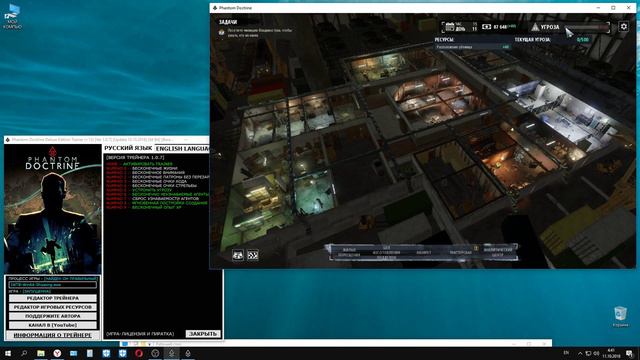Viewport: 640px width, 360px height.
Task: Open File Explorer from the taskbar
Action: click(x=41, y=353)
